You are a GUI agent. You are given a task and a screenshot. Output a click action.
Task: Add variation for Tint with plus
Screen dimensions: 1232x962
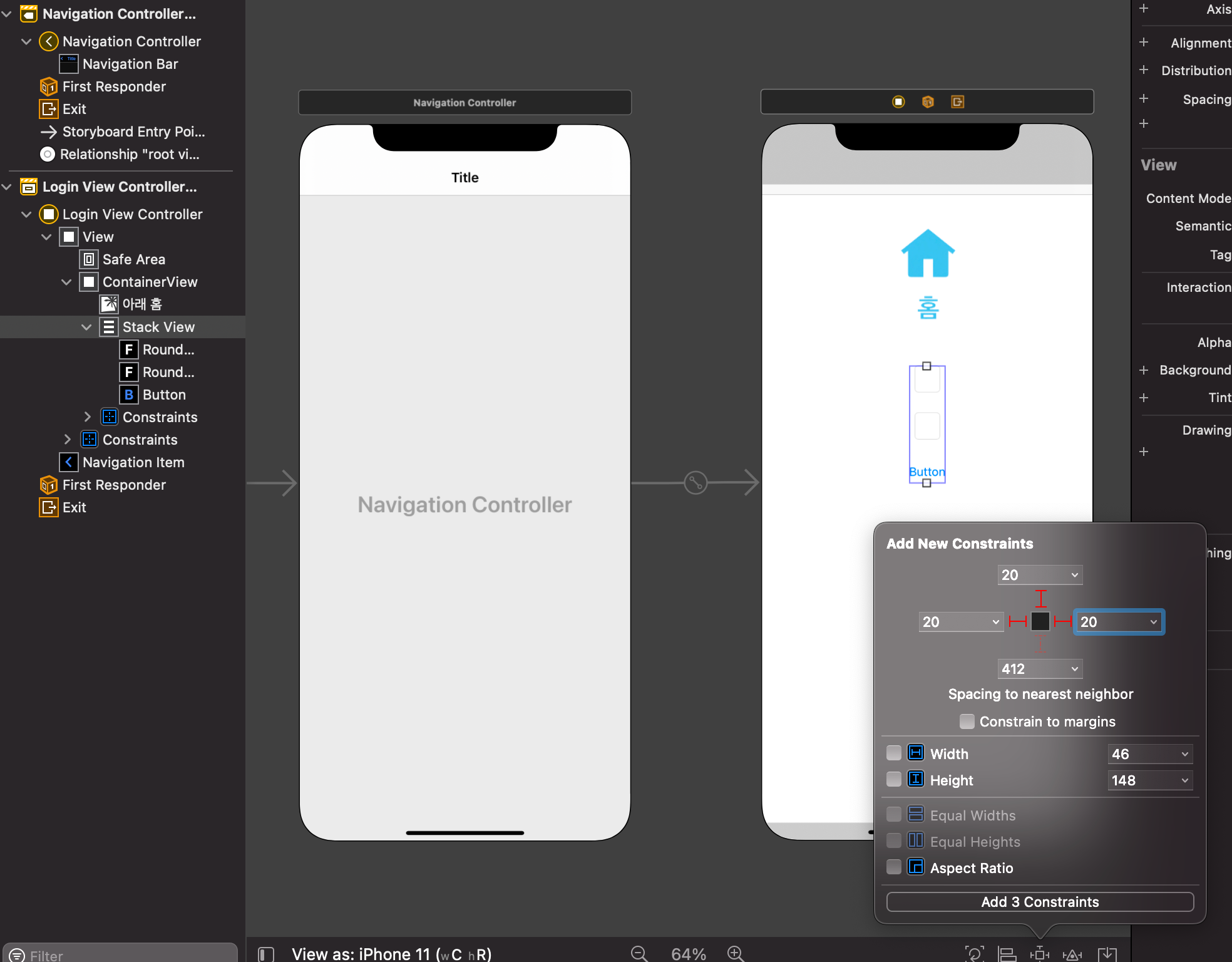1144,398
